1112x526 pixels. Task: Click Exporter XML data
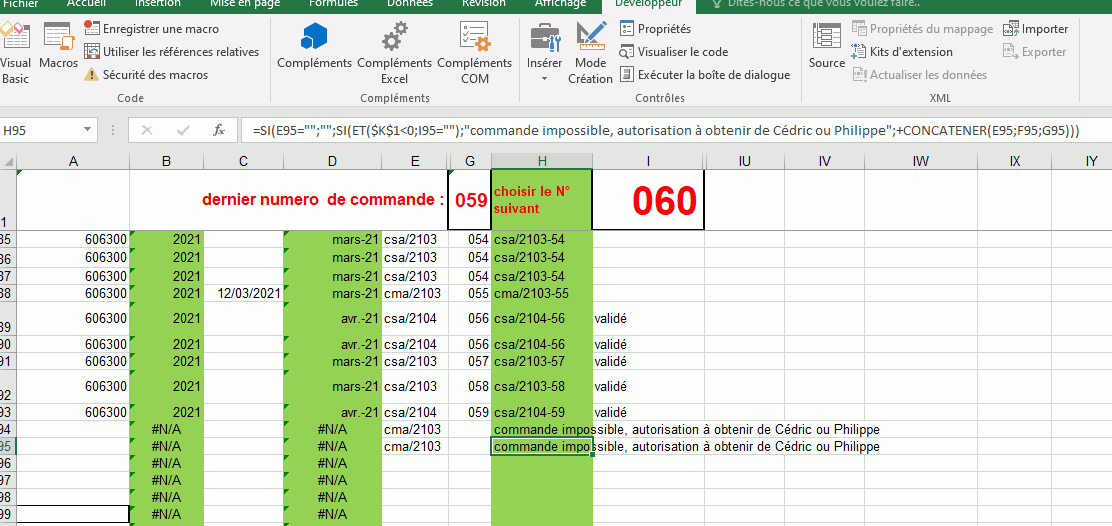coord(1035,52)
